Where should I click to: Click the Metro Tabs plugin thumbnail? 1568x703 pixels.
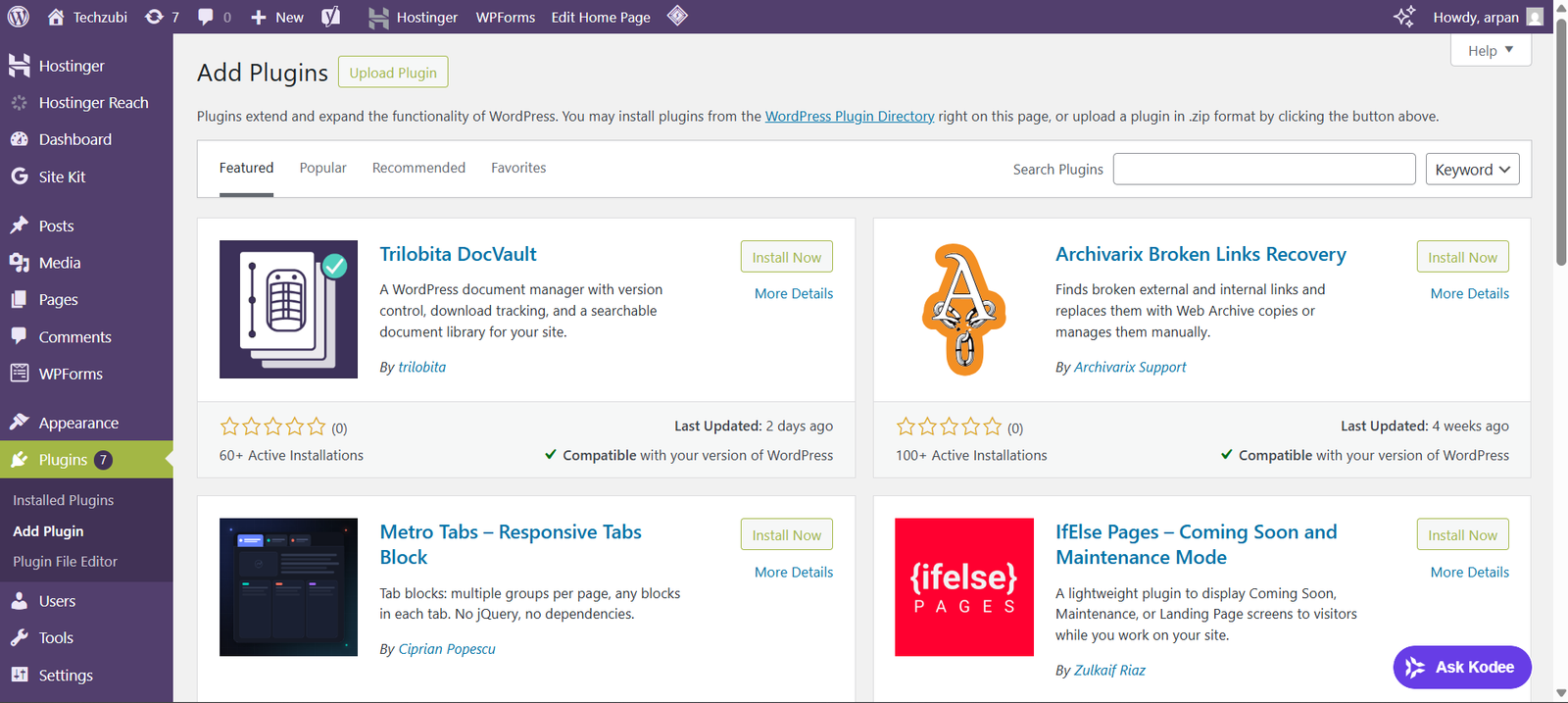click(x=288, y=586)
